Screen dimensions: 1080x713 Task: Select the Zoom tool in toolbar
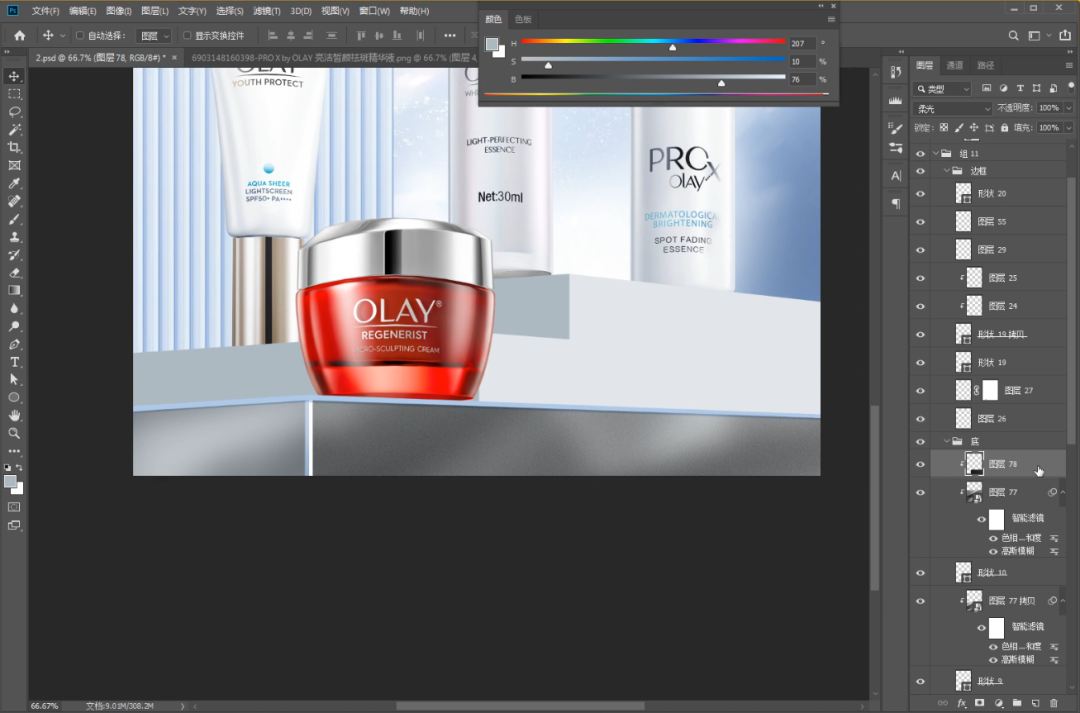[x=14, y=433]
